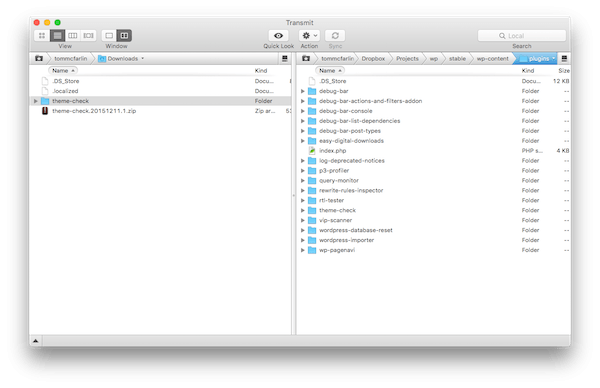Click the query-monitor folder icon
The height and width of the screenshot is (388, 600).
click(312, 181)
